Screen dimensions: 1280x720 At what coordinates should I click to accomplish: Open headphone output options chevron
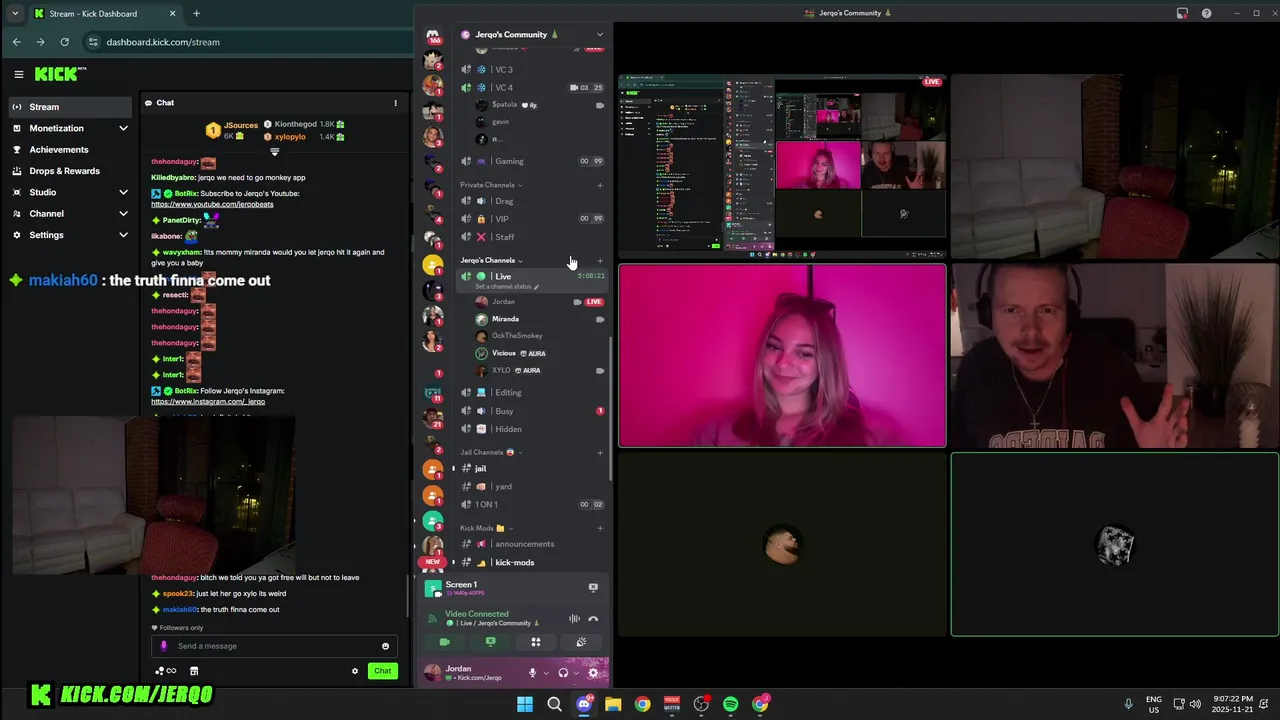pos(576,673)
